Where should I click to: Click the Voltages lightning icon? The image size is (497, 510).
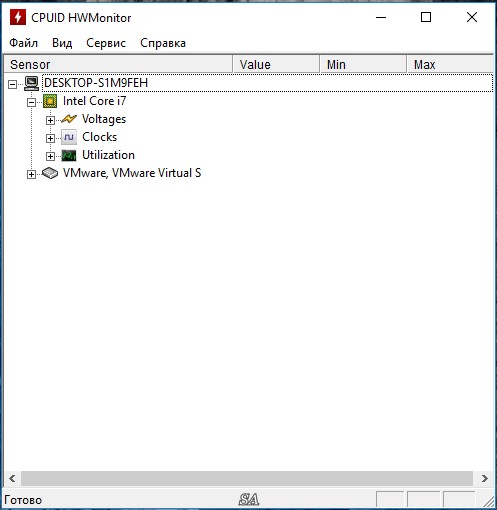69,119
